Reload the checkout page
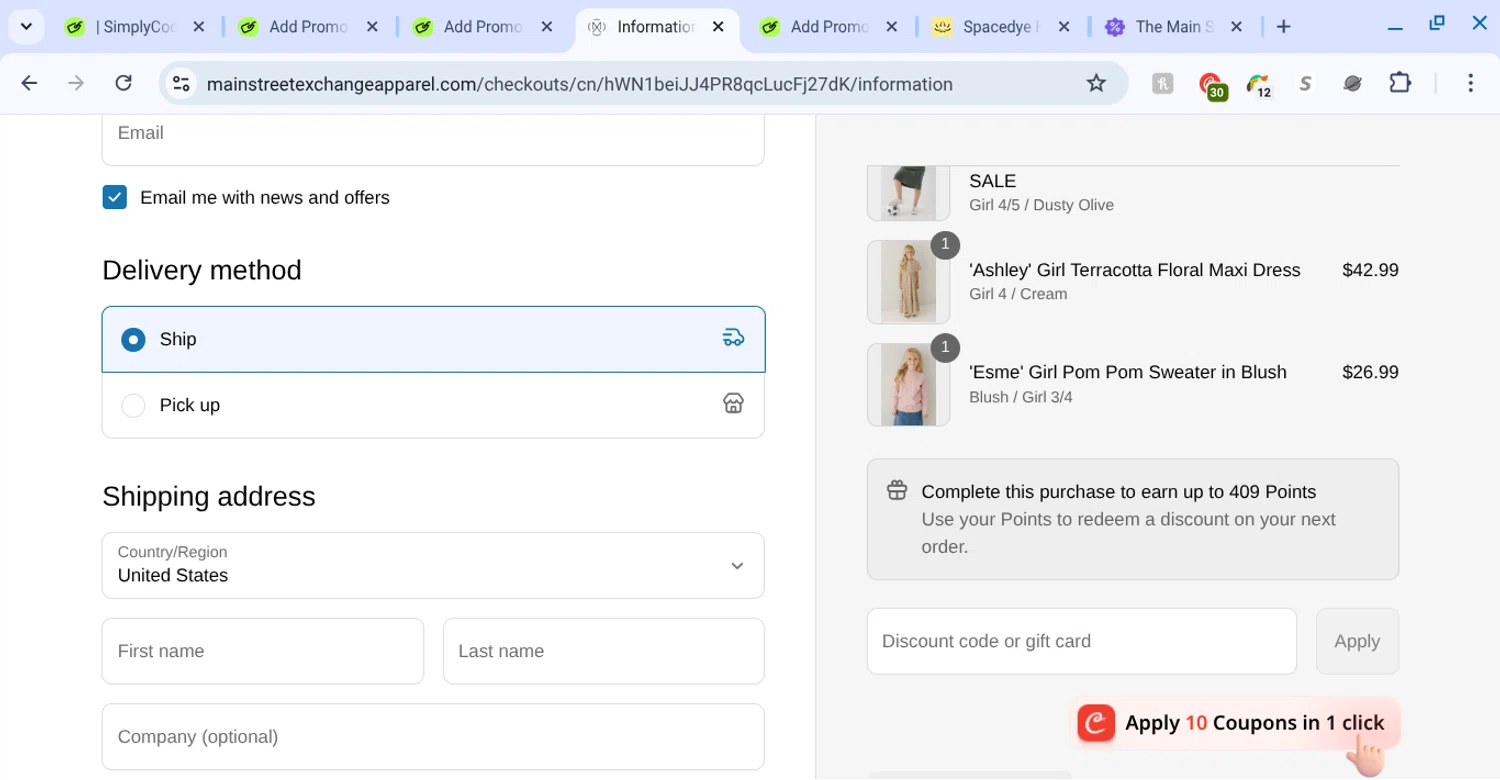This screenshot has height=780, width=1500. 123,84
